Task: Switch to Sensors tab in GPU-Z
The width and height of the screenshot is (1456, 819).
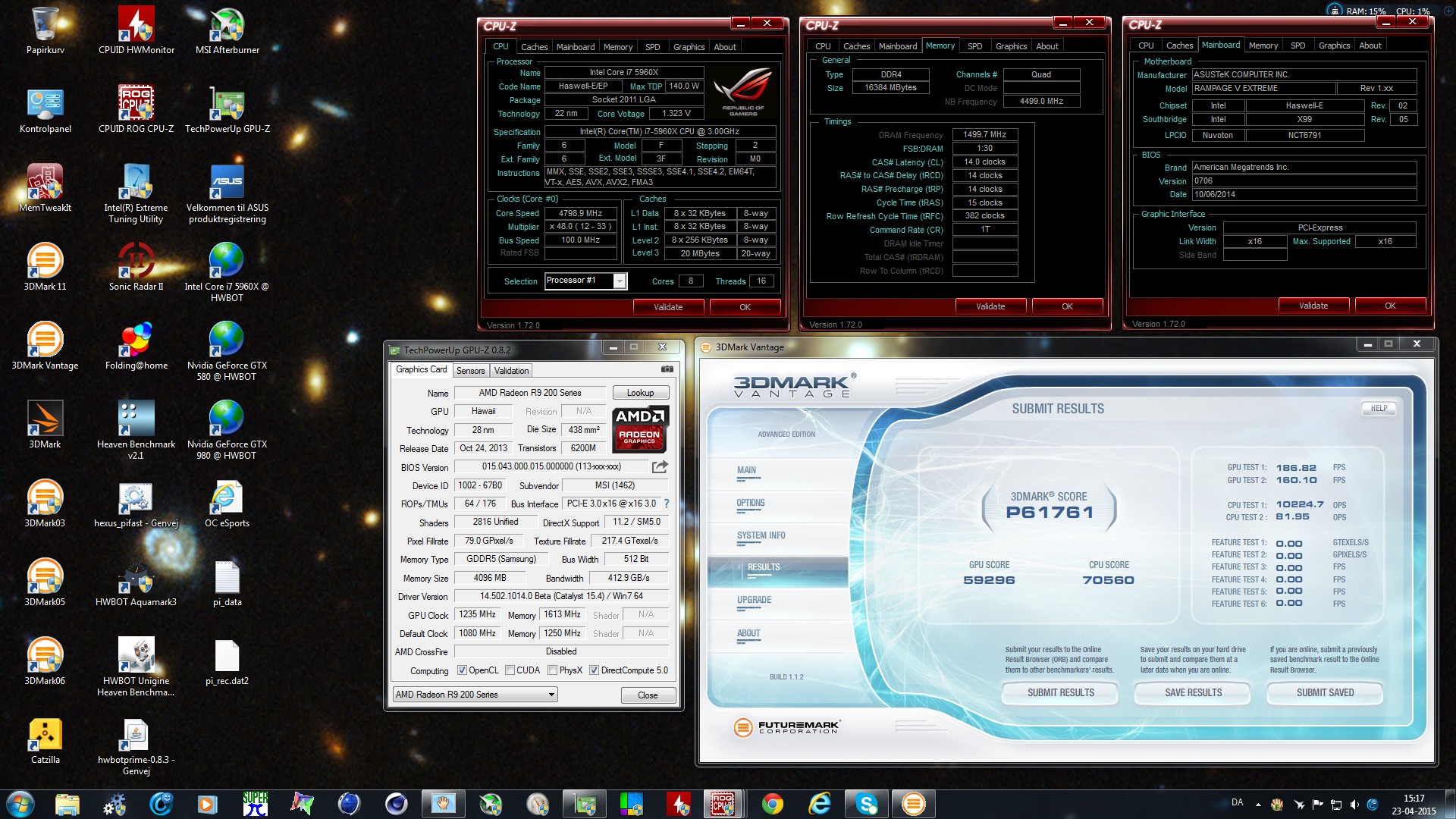Action: tap(470, 371)
